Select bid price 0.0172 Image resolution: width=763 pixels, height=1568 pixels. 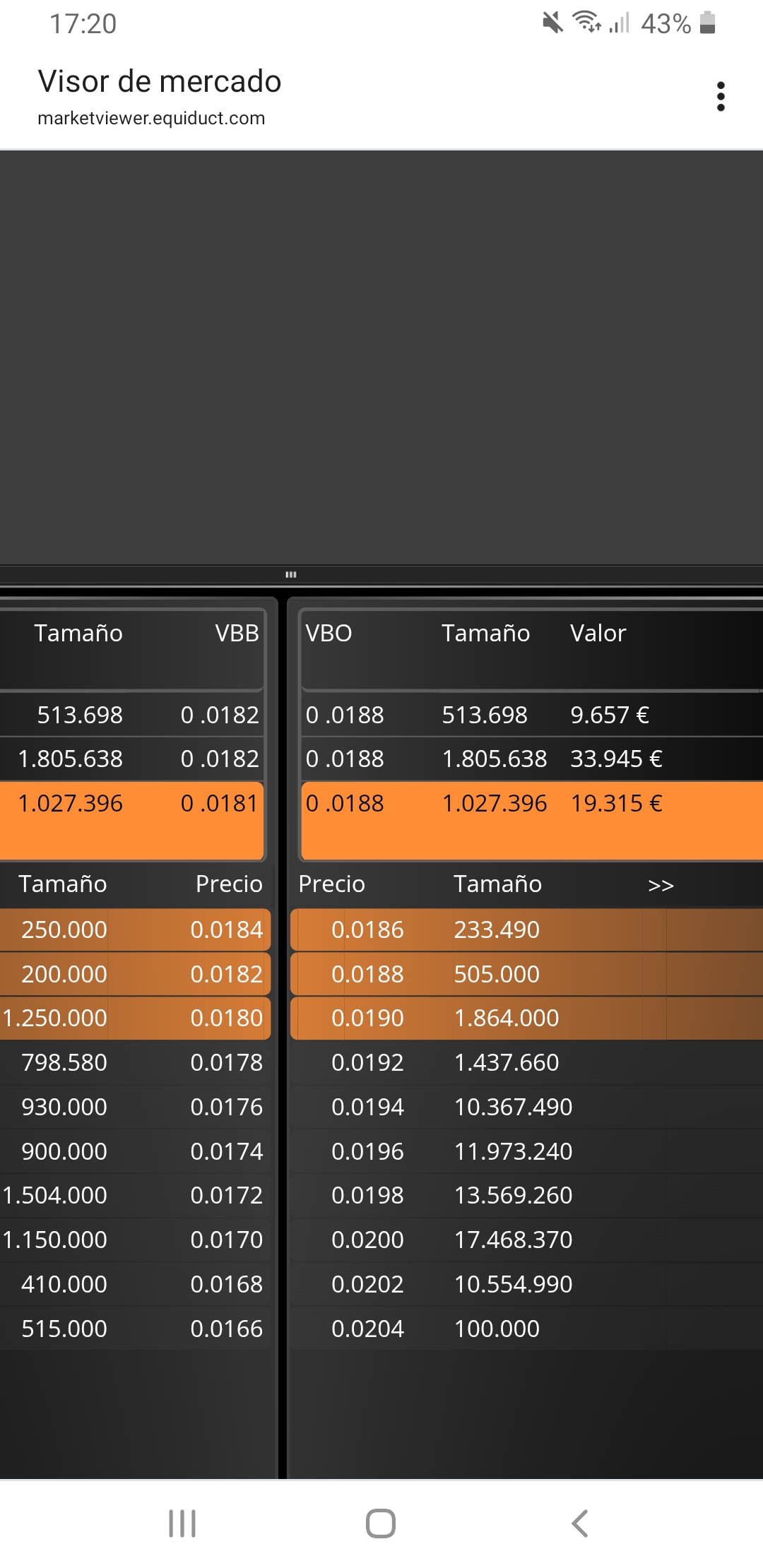click(x=227, y=1195)
